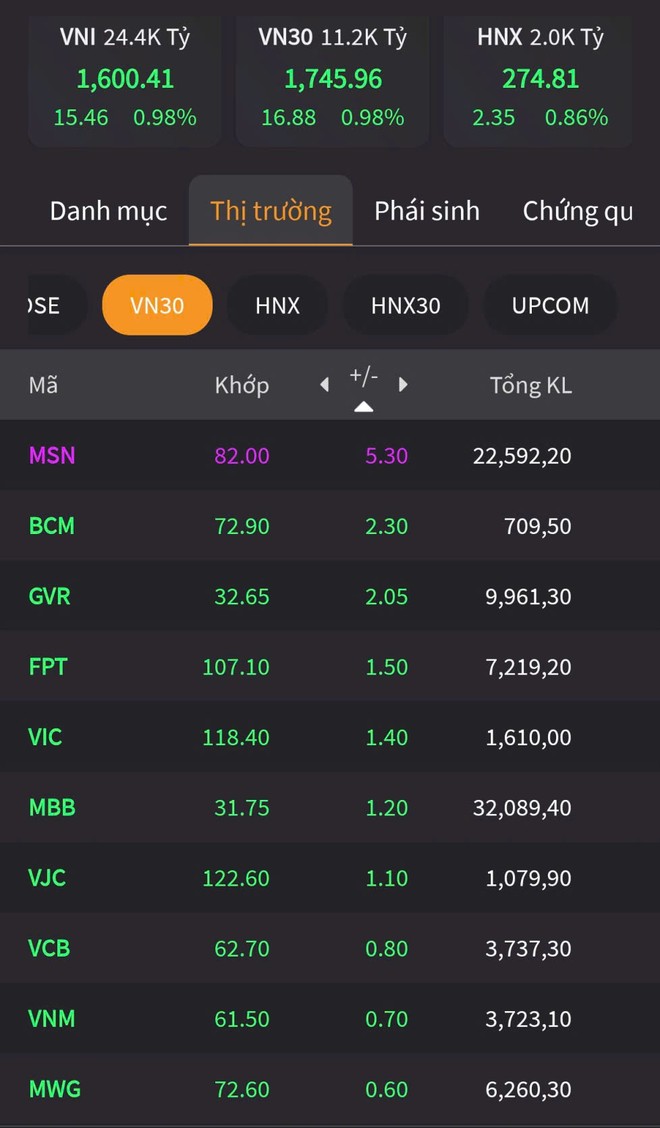
Task: Click the right arrow beside +/- column
Action: pos(403,385)
